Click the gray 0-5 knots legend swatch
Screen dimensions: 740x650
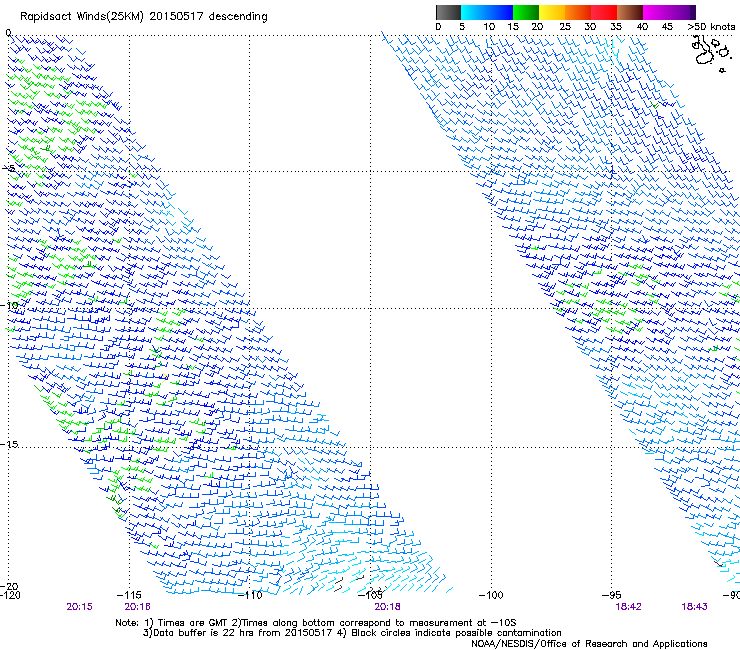(x=448, y=12)
